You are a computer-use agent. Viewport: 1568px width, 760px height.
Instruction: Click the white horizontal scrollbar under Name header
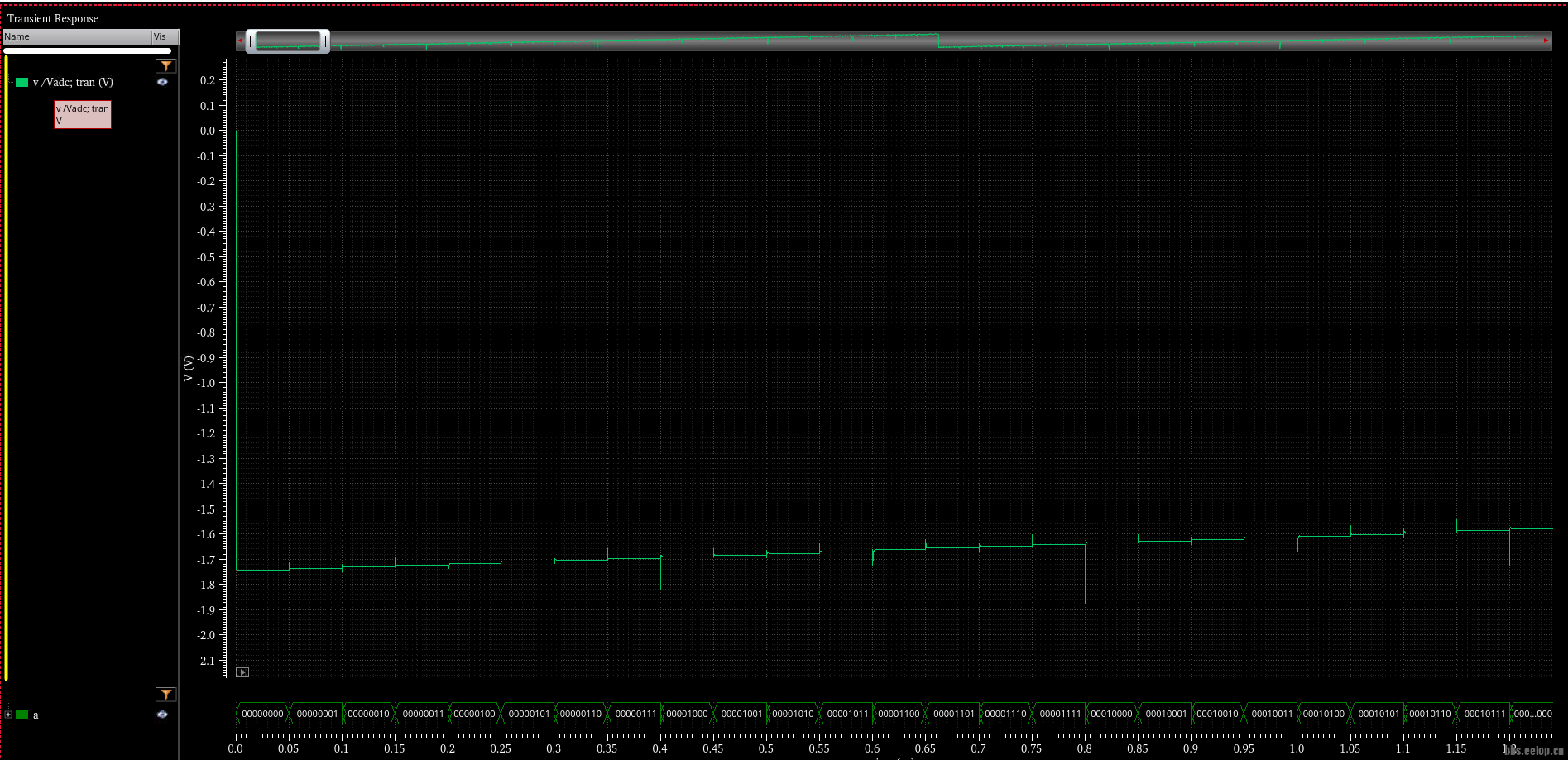pyautogui.click(x=87, y=51)
